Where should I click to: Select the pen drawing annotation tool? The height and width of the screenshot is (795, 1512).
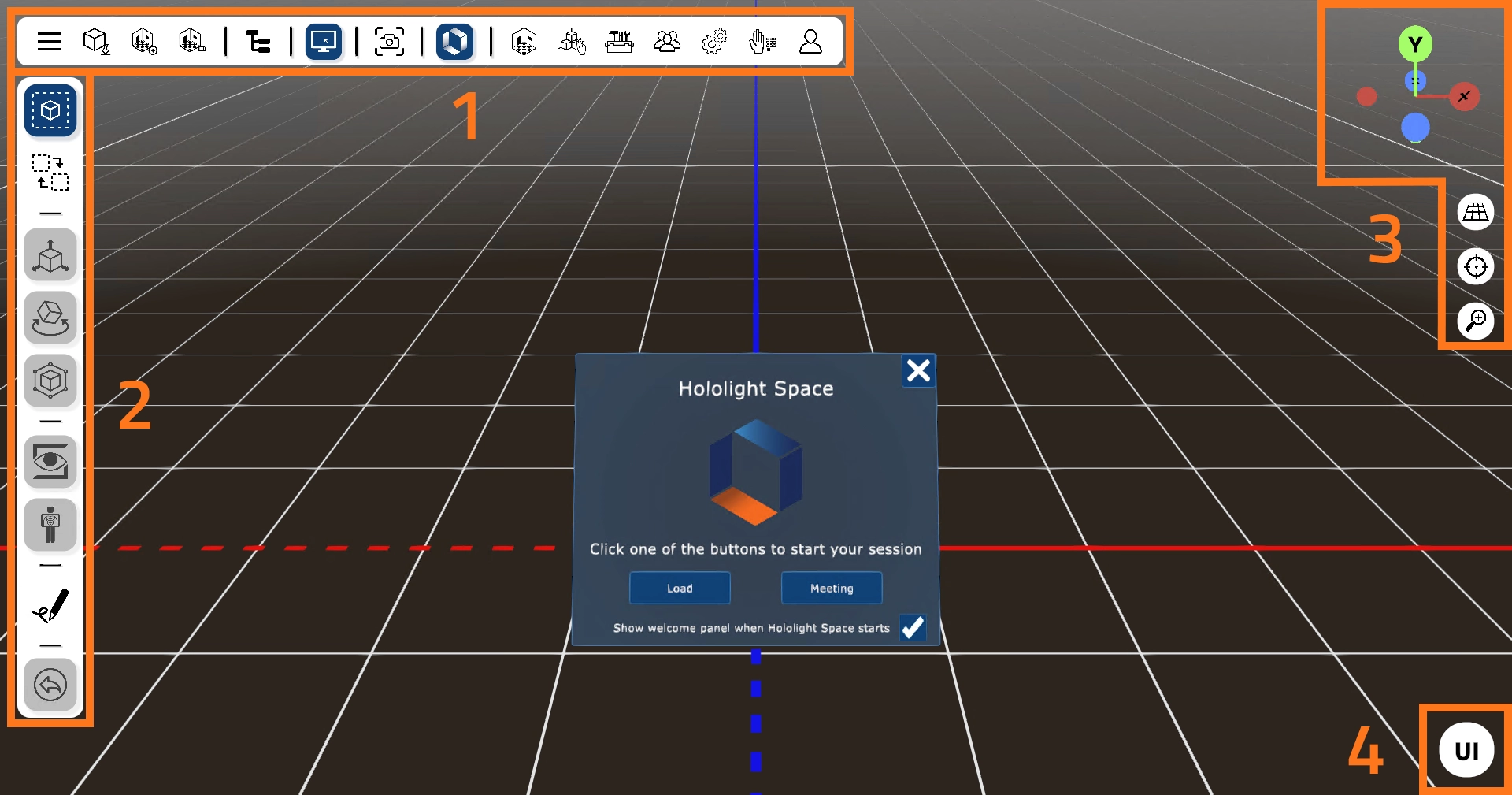[x=50, y=605]
